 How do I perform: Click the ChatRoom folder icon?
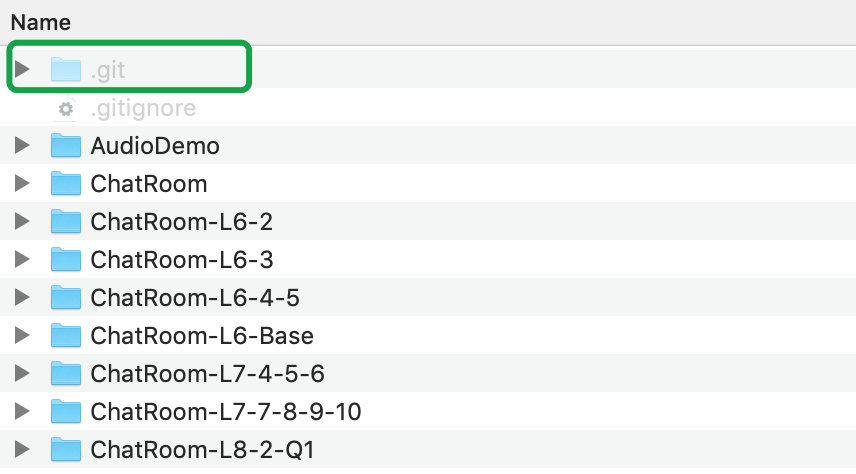[x=65, y=184]
